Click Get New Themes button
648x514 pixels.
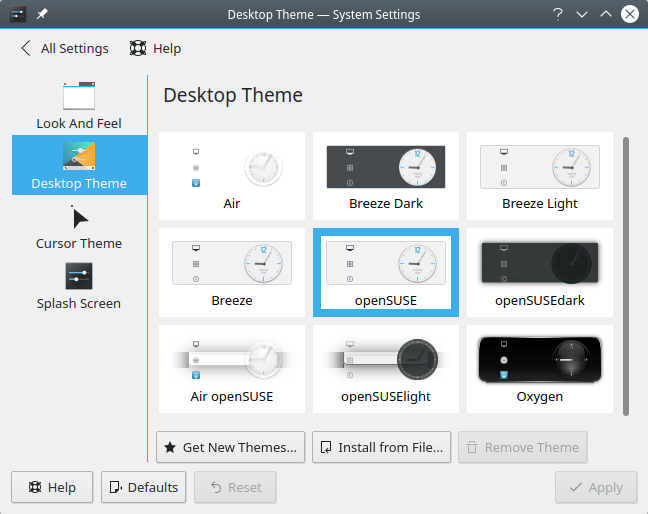[x=231, y=447]
